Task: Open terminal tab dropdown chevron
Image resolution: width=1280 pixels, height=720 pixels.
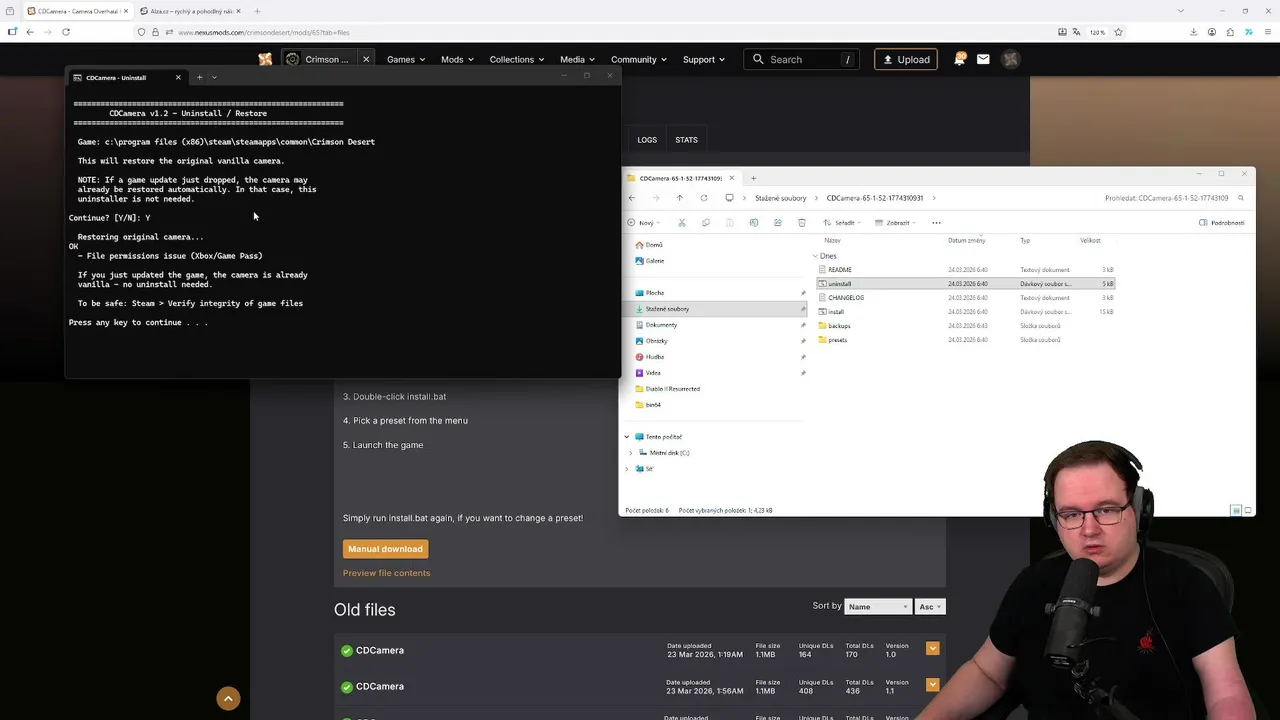Action: [x=214, y=77]
